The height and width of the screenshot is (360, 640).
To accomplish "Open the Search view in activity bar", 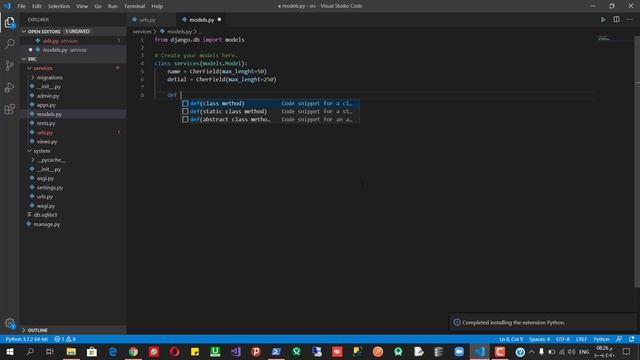I will [9, 43].
